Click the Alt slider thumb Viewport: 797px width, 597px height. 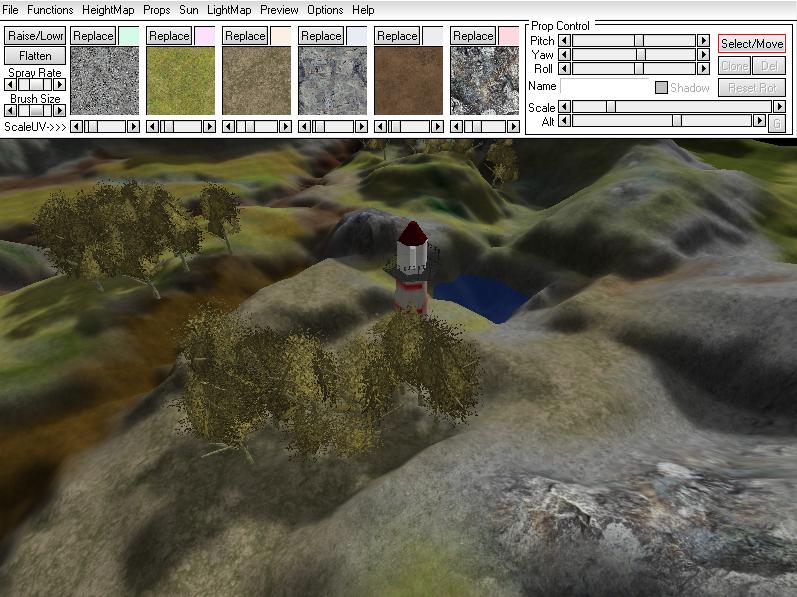pos(677,121)
